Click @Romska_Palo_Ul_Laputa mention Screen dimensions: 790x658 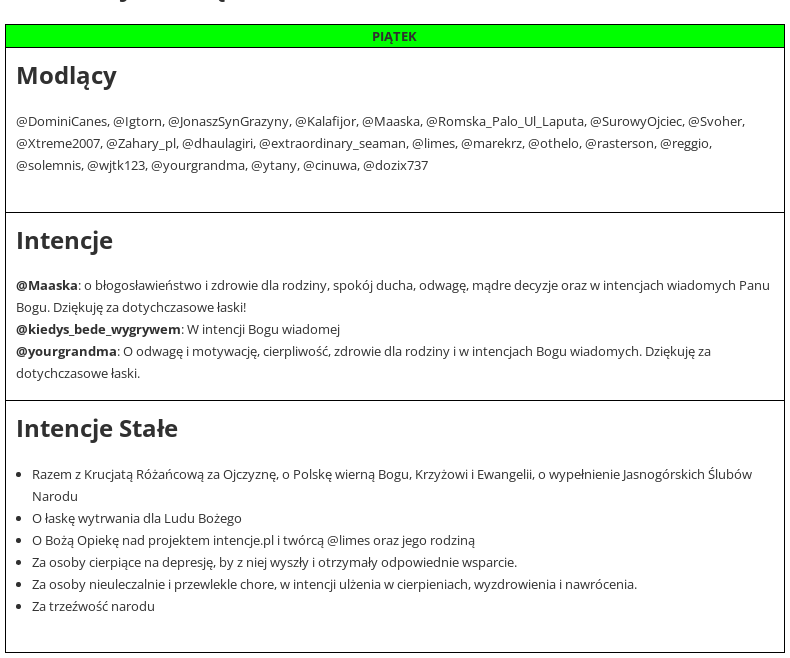[505, 121]
